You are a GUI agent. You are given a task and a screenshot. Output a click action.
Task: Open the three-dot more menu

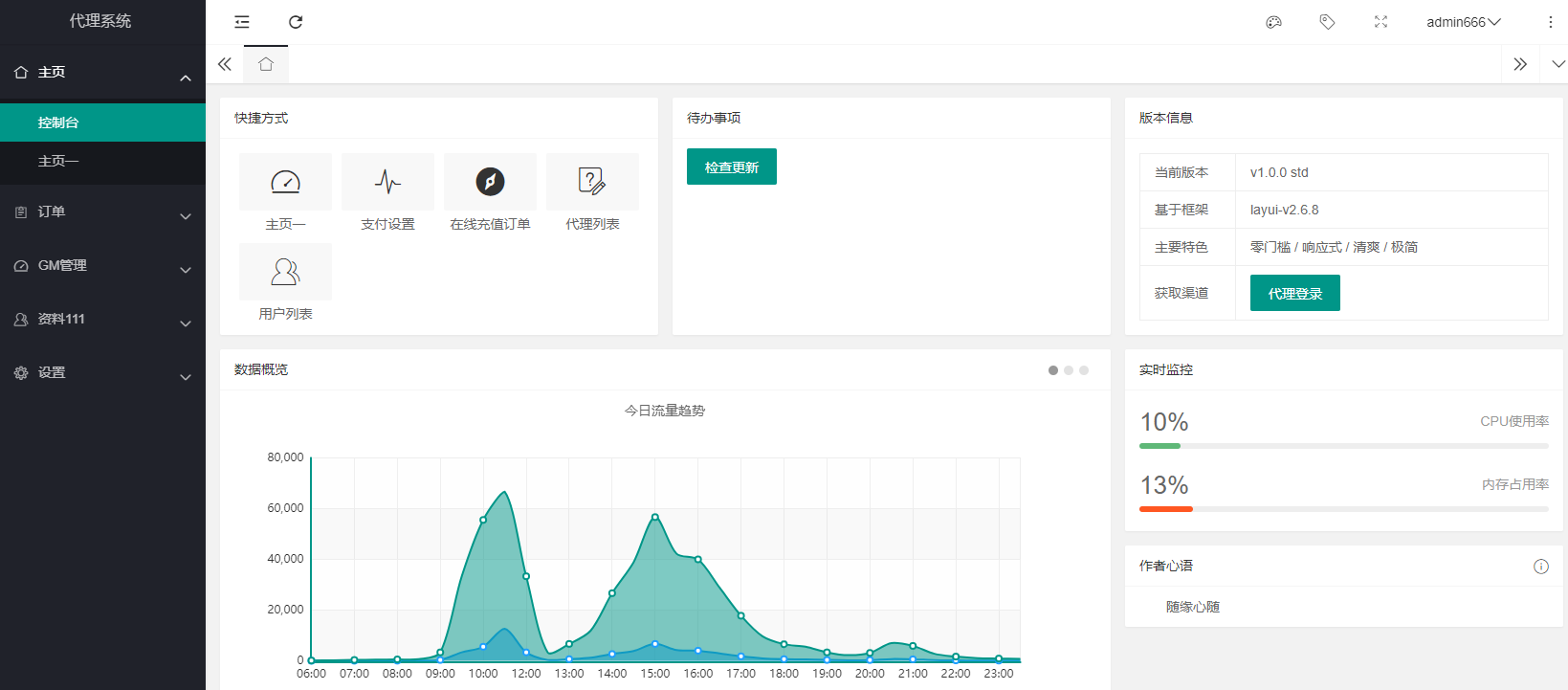(x=1551, y=22)
